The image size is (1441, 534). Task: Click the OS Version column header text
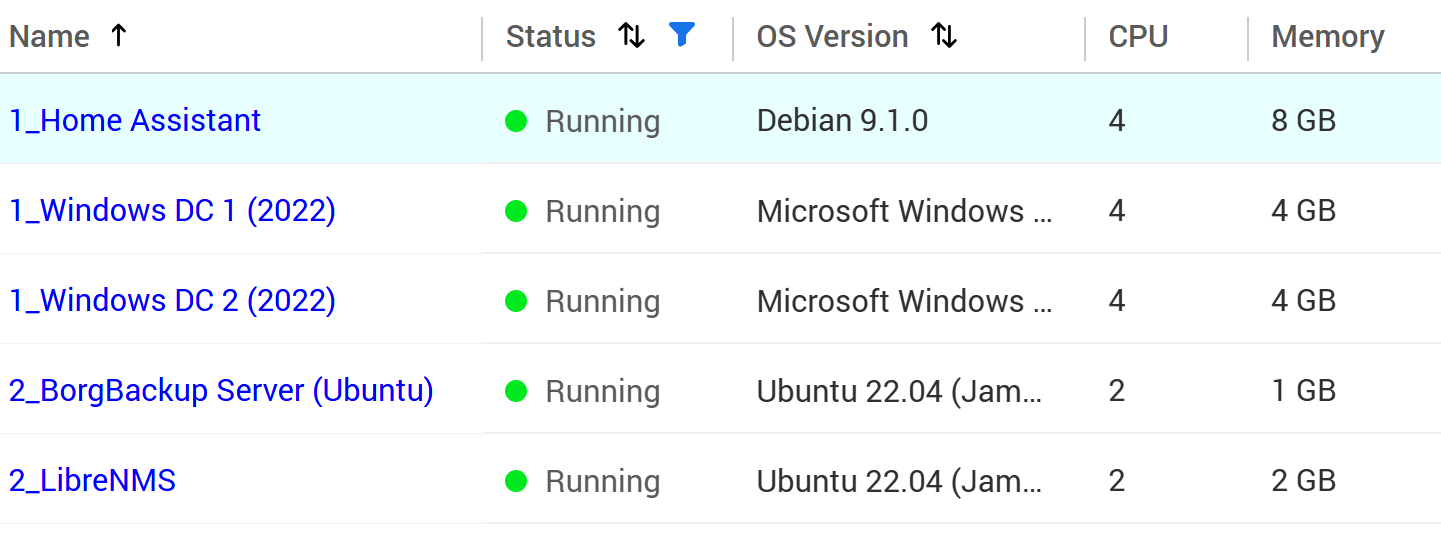(x=832, y=37)
